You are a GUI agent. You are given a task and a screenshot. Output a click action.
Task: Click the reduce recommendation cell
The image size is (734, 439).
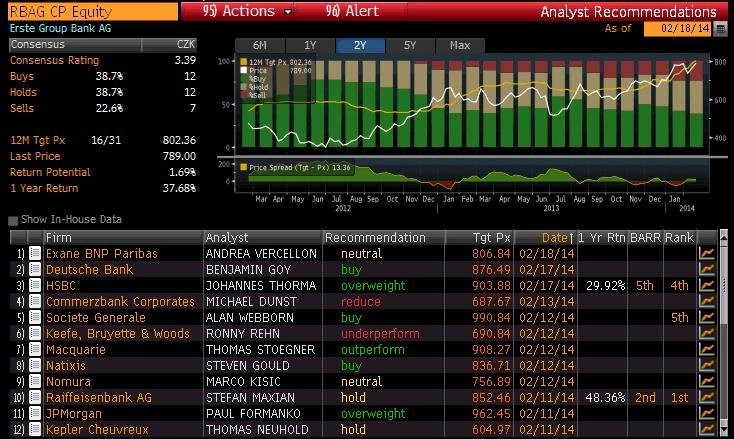(x=360, y=302)
